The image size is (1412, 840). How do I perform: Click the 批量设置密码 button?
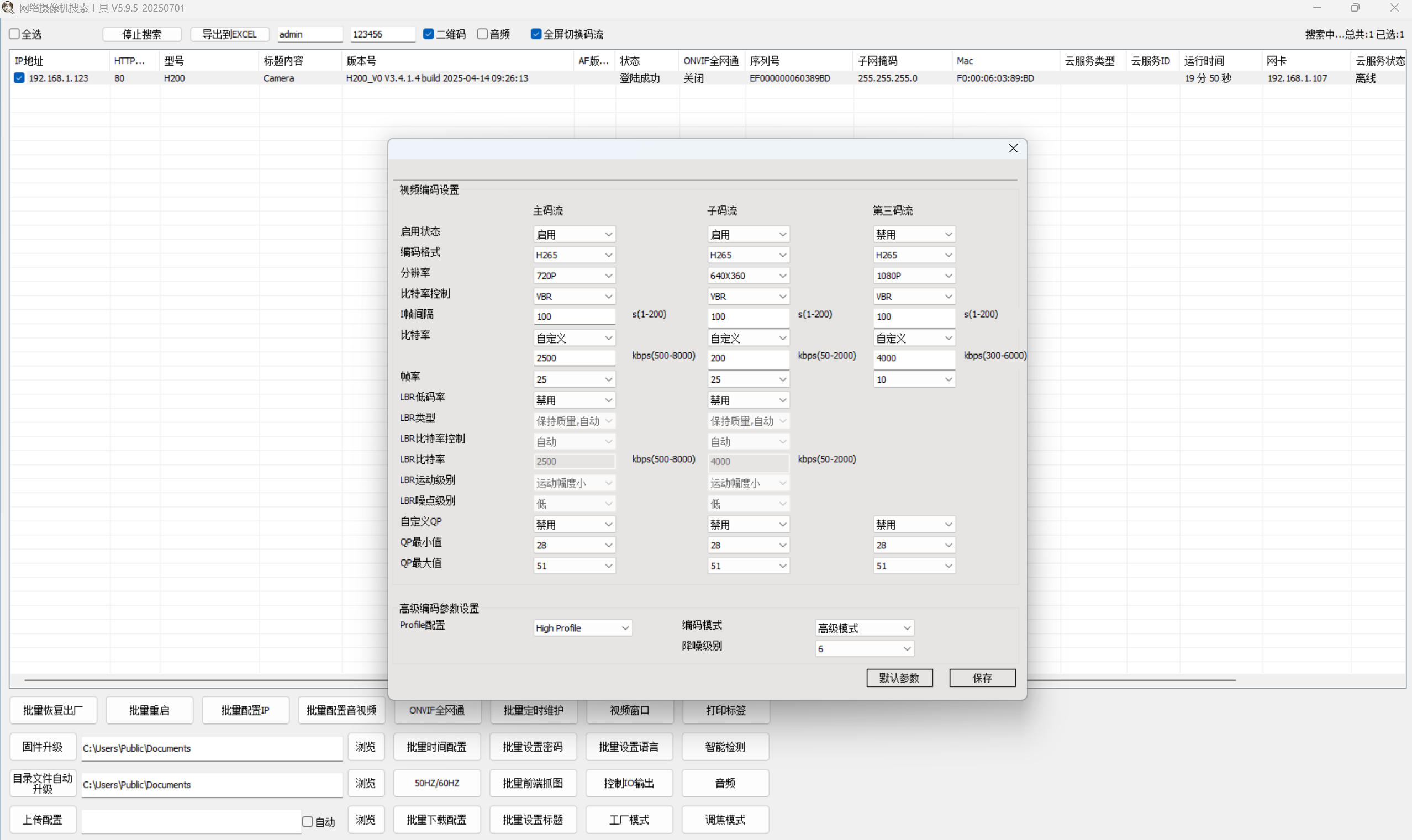pyautogui.click(x=533, y=747)
